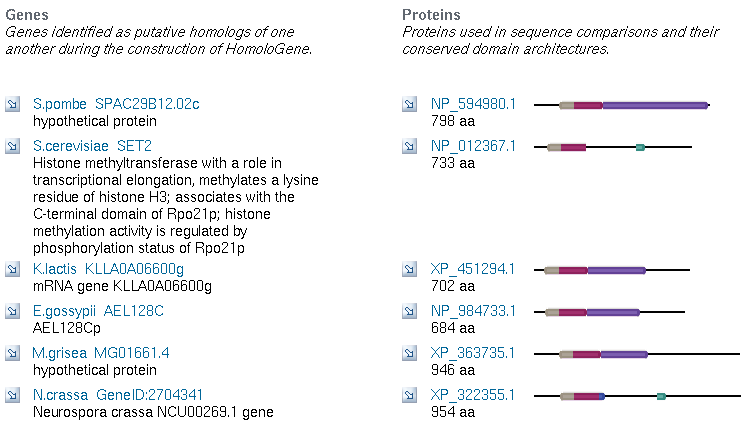
Task: Open protein record NP_984733.1
Action: coord(473,311)
